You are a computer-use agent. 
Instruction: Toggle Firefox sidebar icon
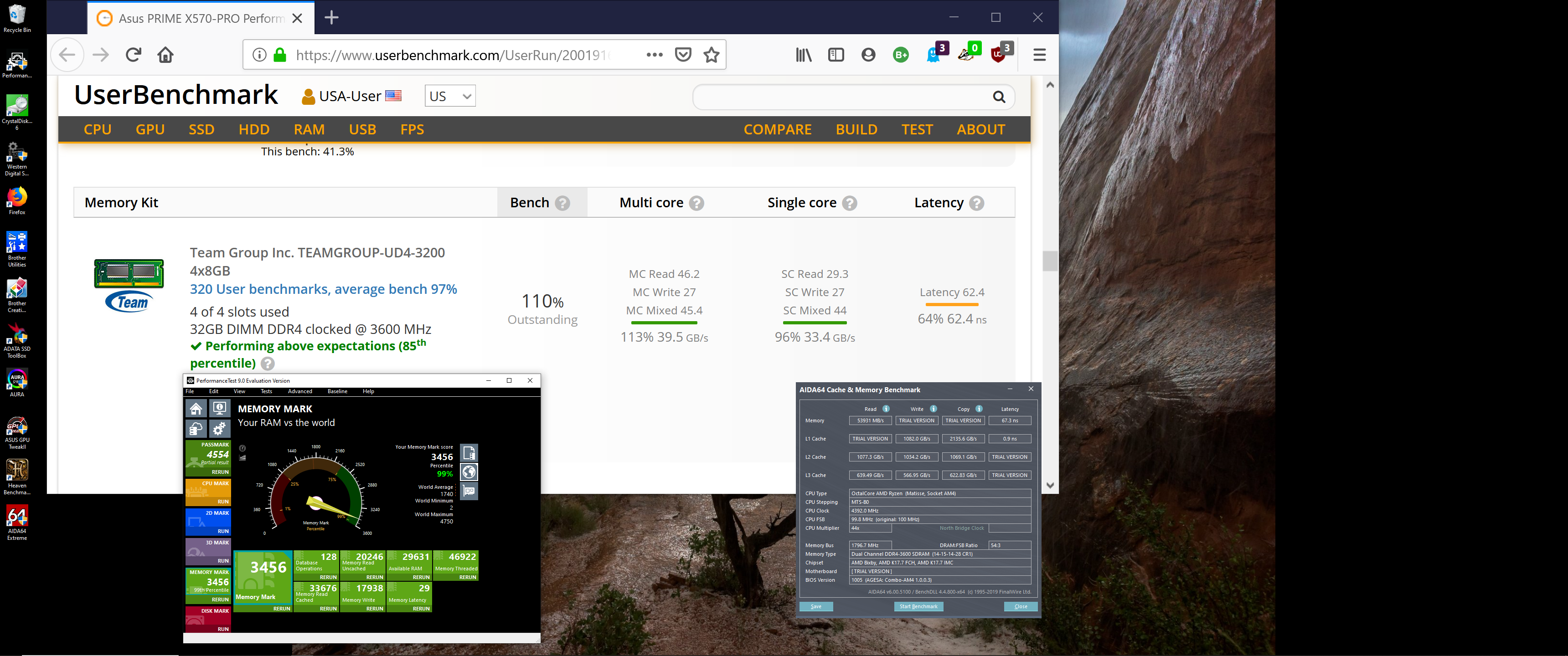click(836, 55)
